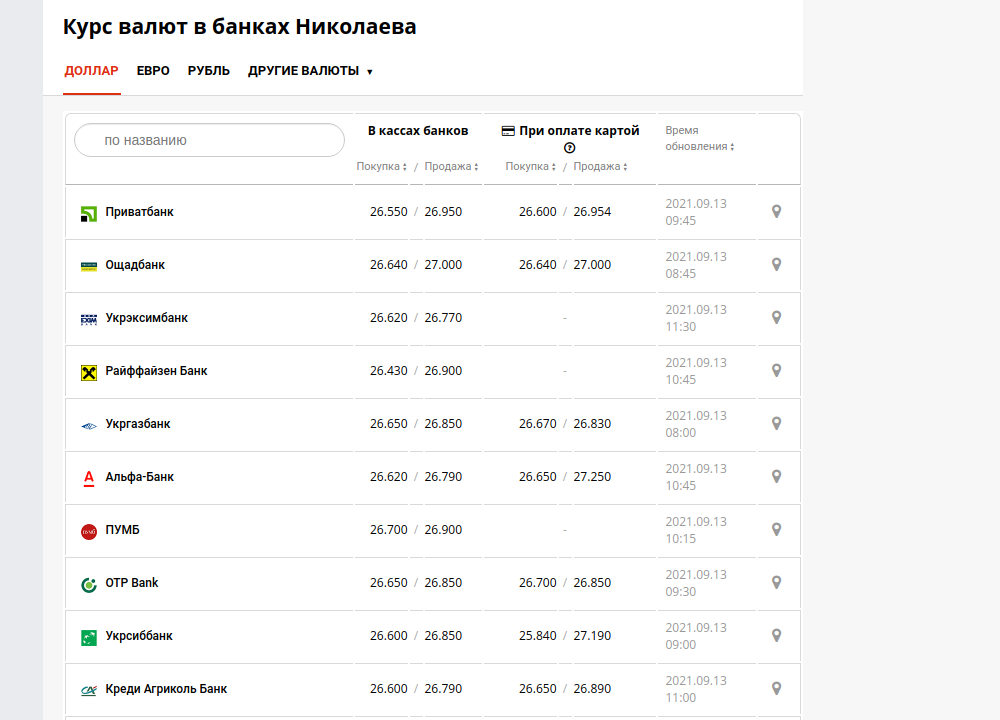The height and width of the screenshot is (720, 1000).
Task: Select OTP Bank card buy rate 26.700
Action: [538, 582]
